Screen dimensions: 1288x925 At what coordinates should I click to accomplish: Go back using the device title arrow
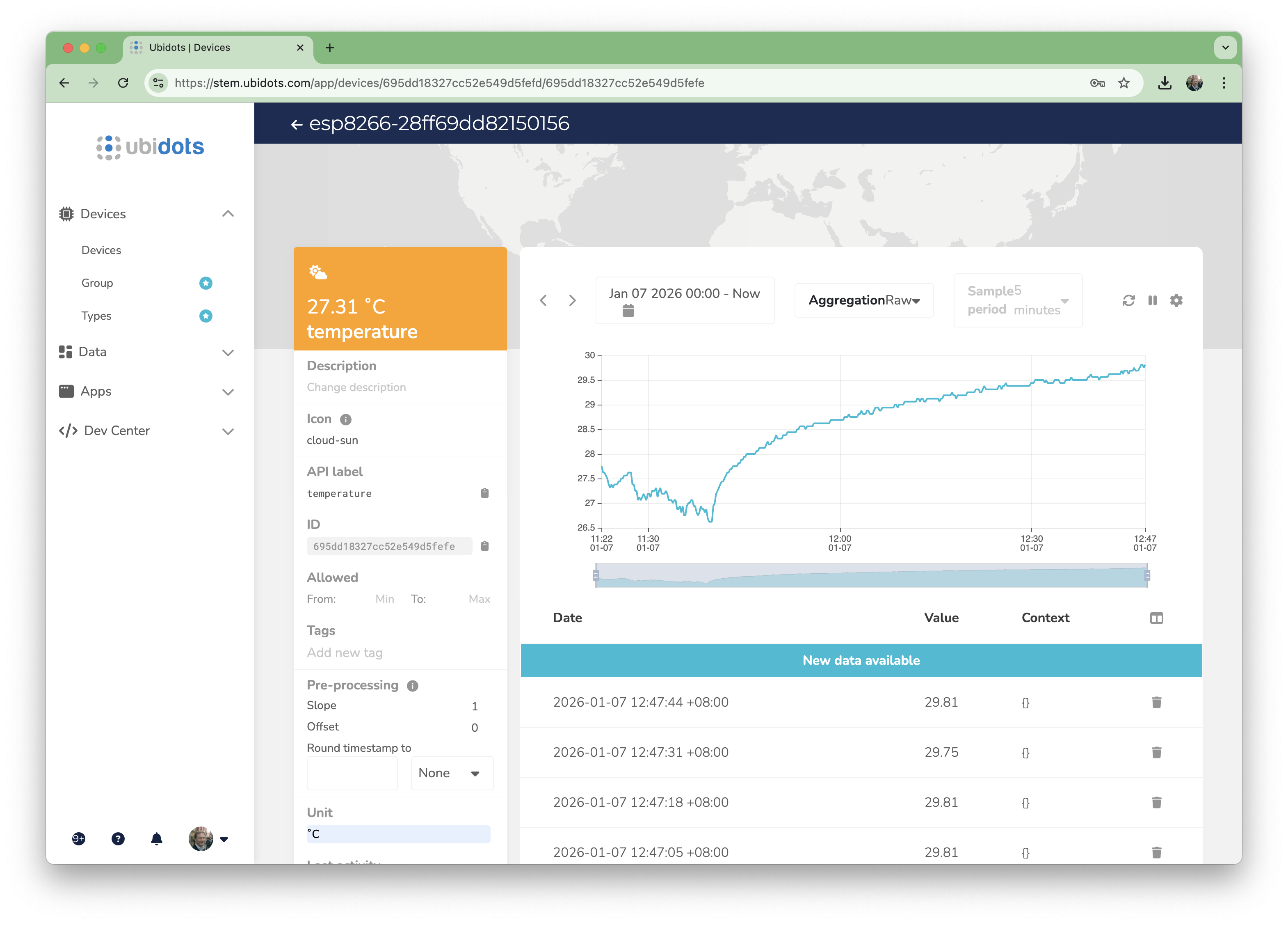pos(297,124)
